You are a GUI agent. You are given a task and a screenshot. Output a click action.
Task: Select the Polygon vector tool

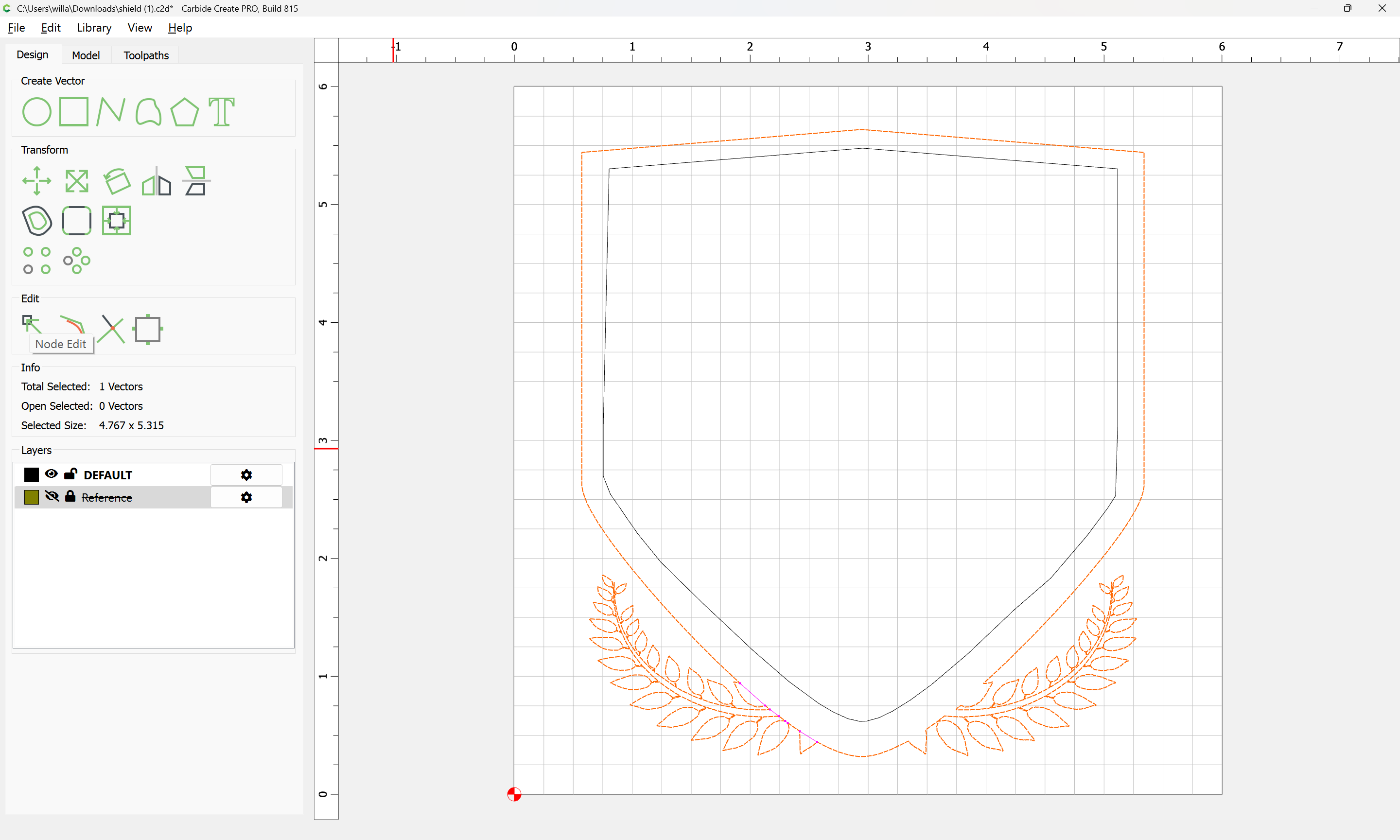(x=184, y=111)
